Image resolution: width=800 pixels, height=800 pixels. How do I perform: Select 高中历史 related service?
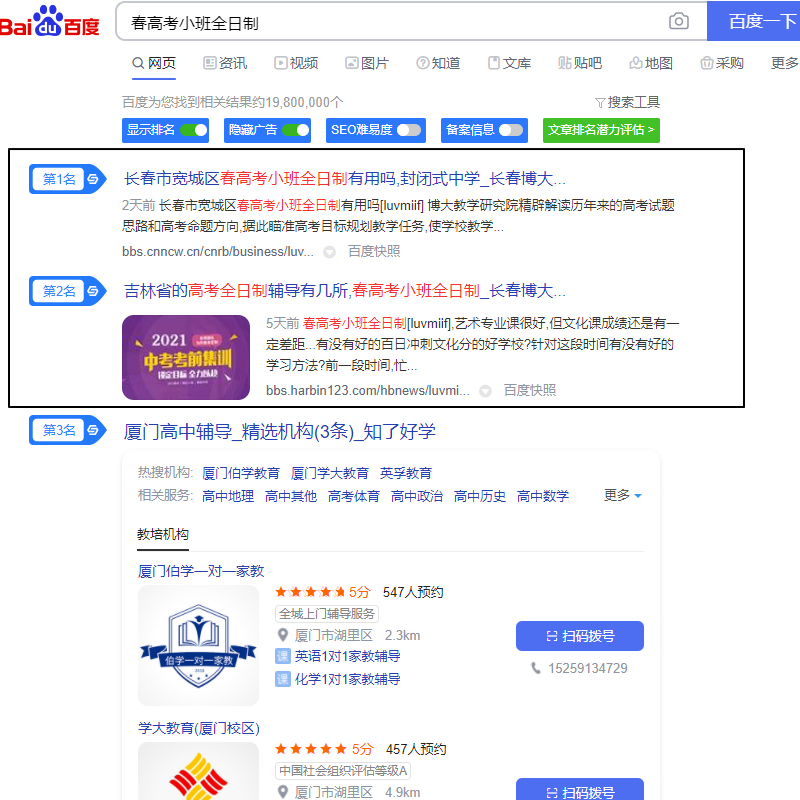[x=480, y=496]
